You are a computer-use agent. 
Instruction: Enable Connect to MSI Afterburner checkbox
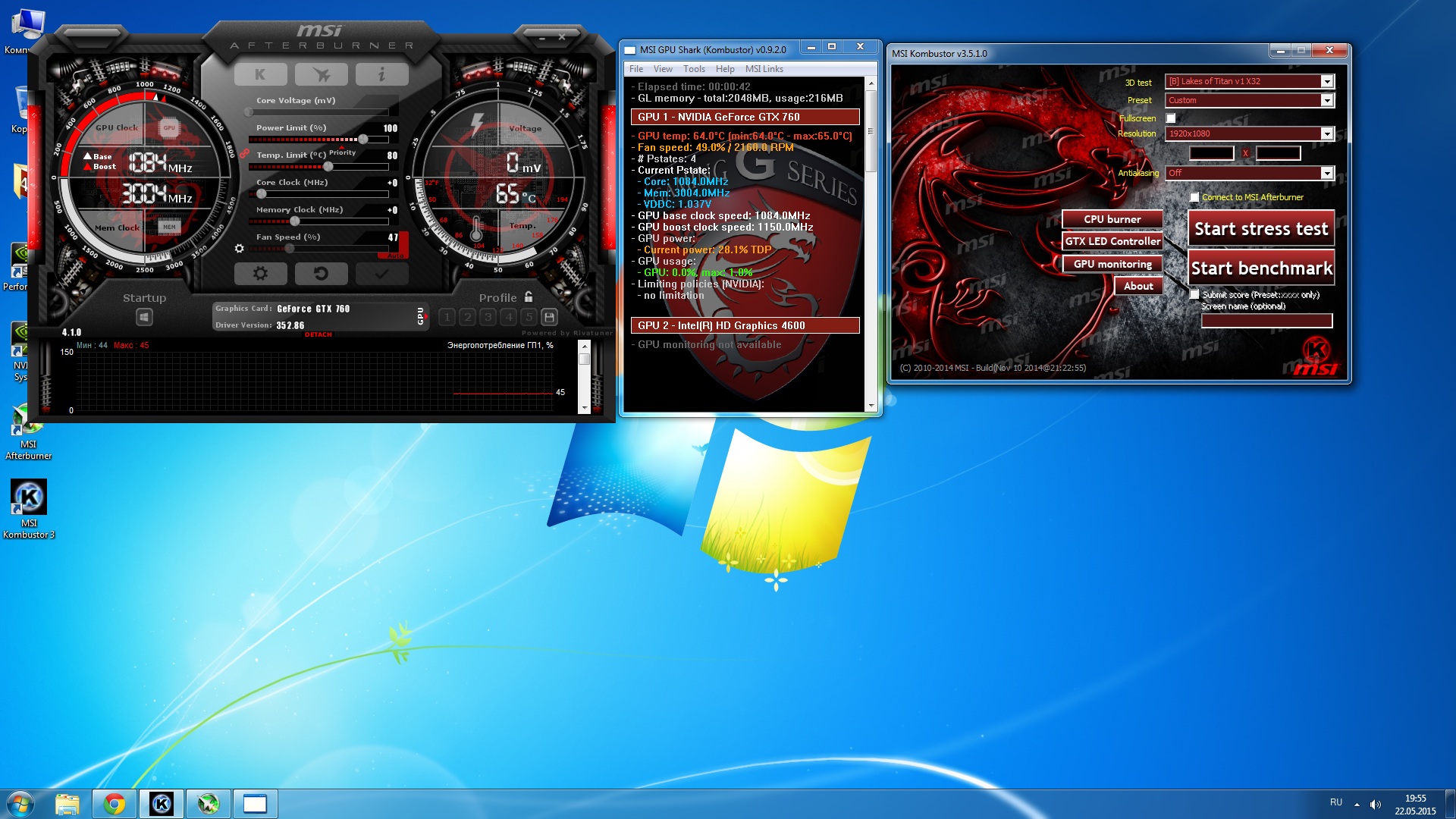click(1194, 197)
